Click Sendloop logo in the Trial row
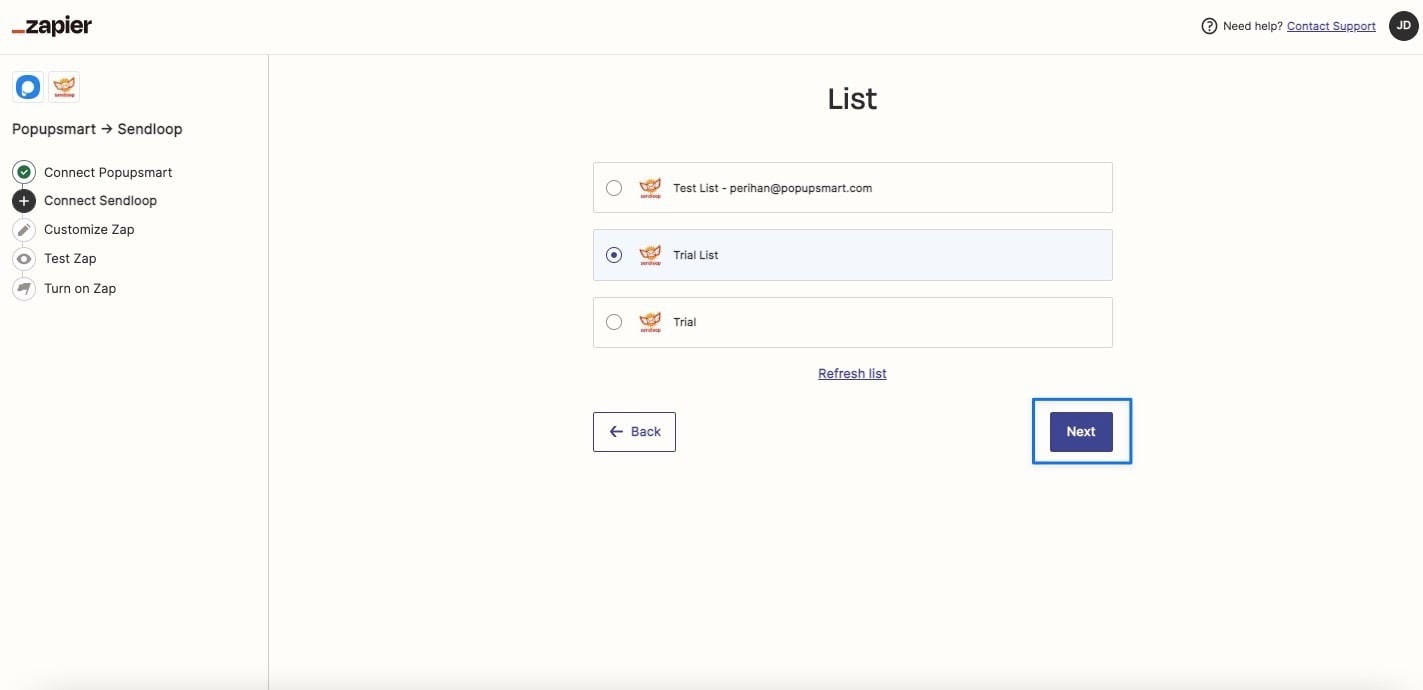 (x=650, y=322)
